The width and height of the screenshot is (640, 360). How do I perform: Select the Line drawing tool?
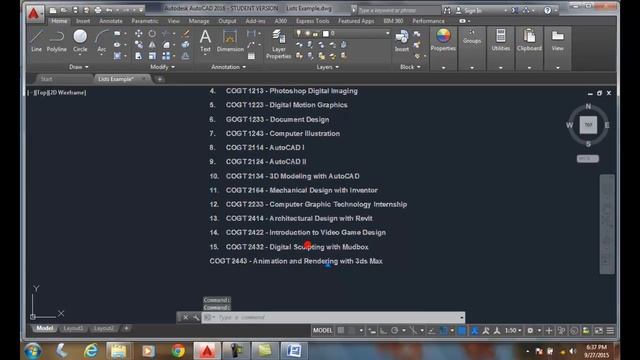tap(36, 40)
